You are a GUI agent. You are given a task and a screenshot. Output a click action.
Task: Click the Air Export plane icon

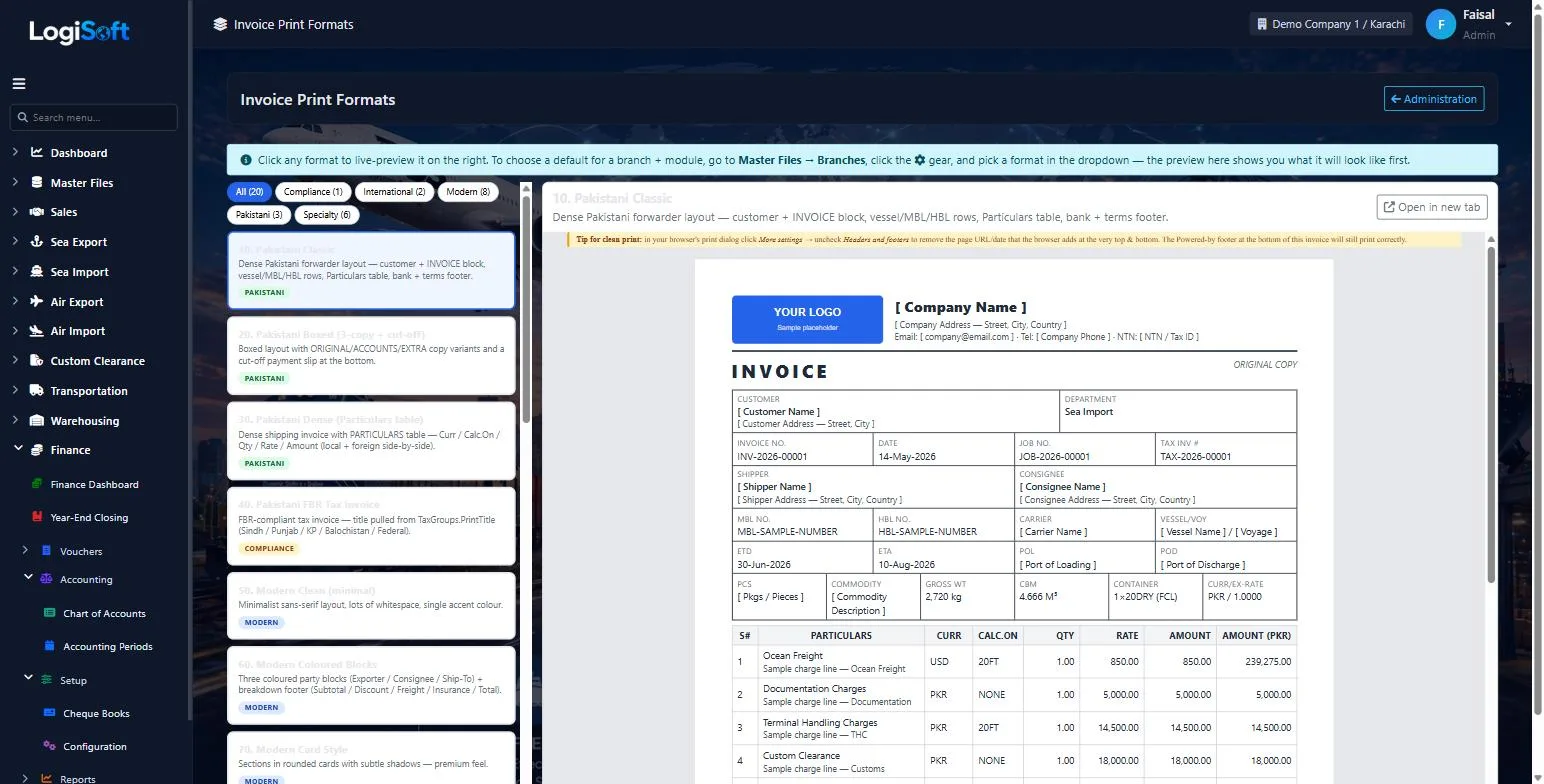click(x=37, y=302)
